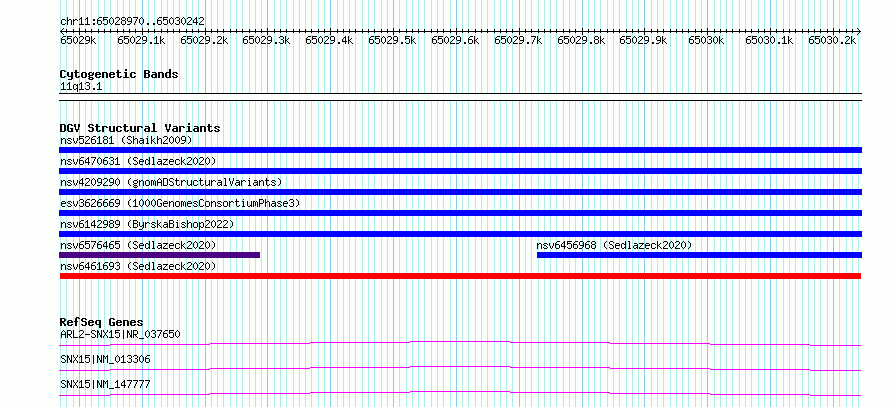Click the 65029.2k ruler label
890x407 pixels.
(x=204, y=40)
